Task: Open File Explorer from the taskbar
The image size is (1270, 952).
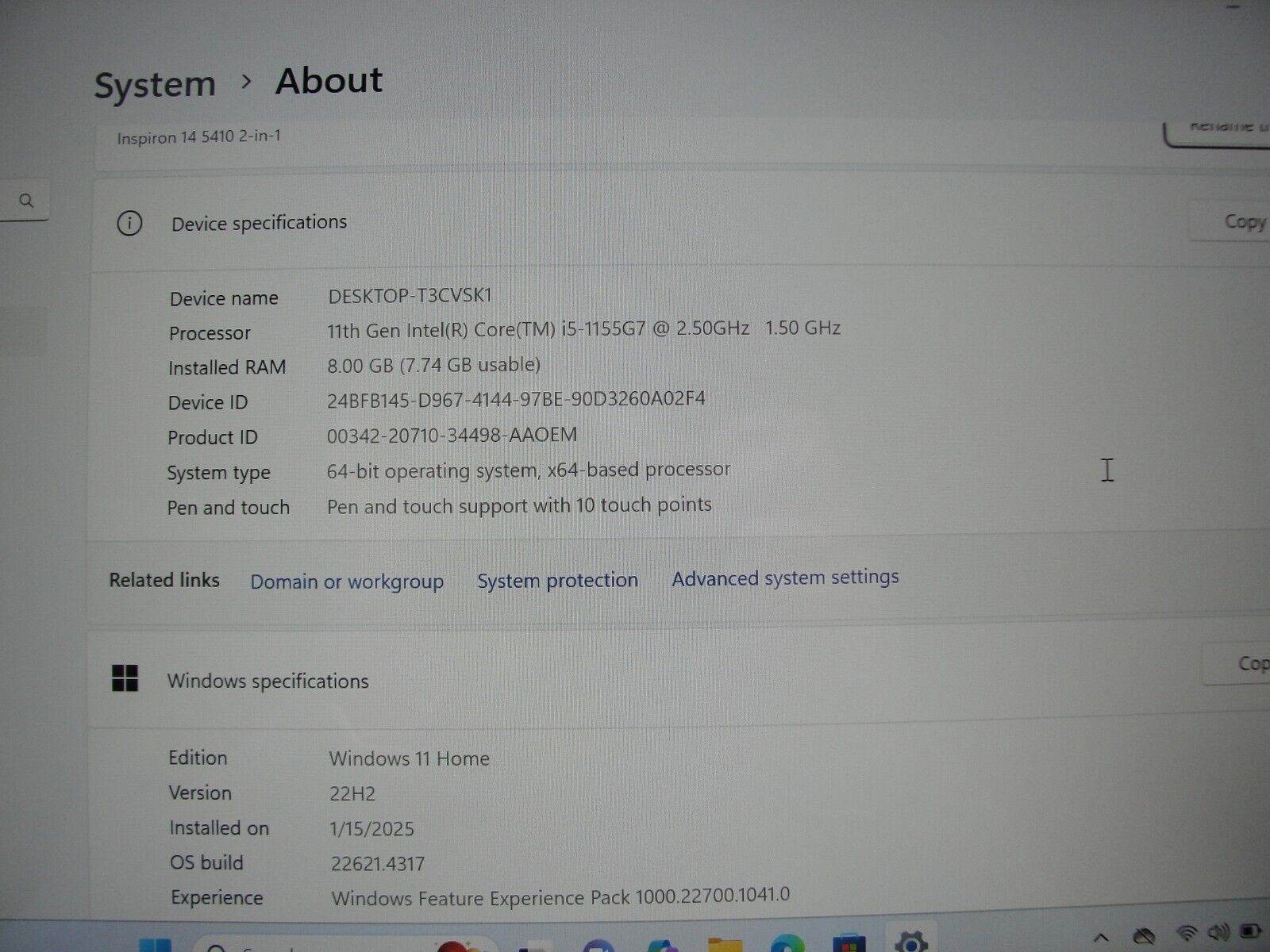Action: [722, 944]
